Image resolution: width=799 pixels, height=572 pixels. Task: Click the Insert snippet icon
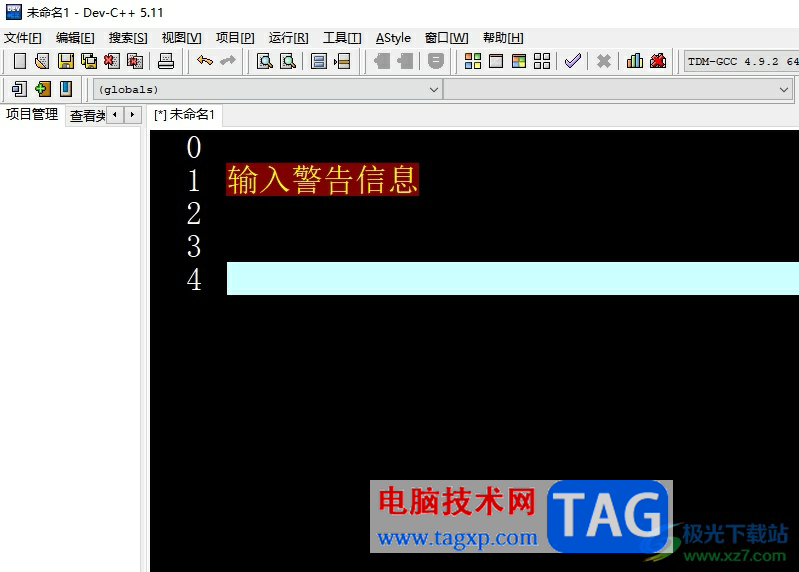click(x=19, y=89)
